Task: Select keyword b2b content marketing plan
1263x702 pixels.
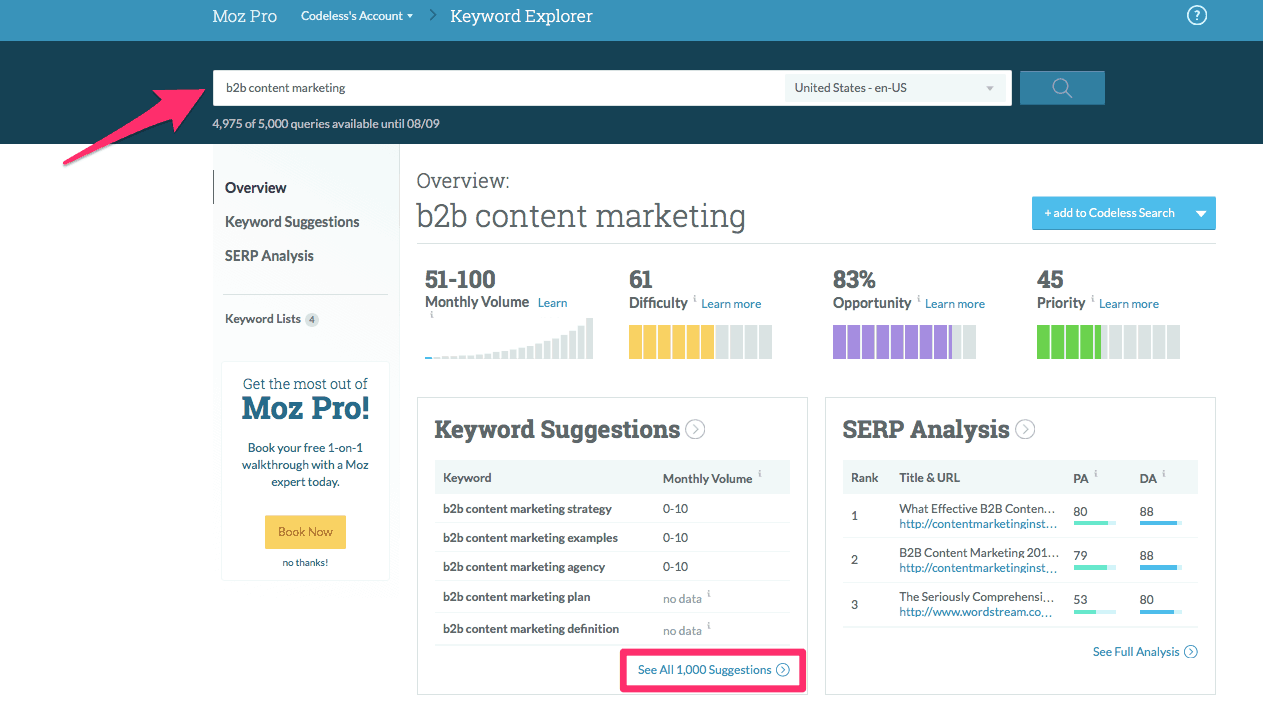Action: [516, 597]
